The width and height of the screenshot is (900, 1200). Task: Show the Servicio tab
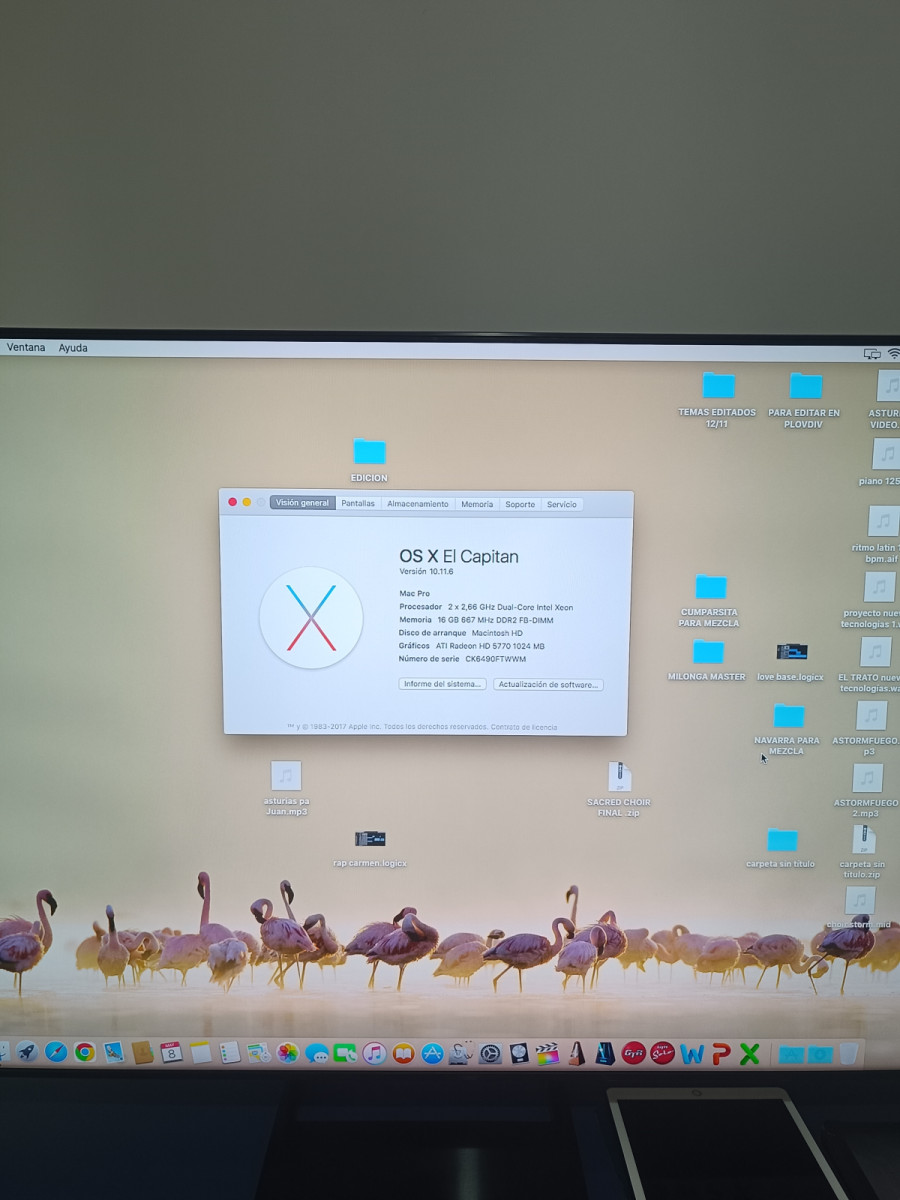tap(562, 504)
